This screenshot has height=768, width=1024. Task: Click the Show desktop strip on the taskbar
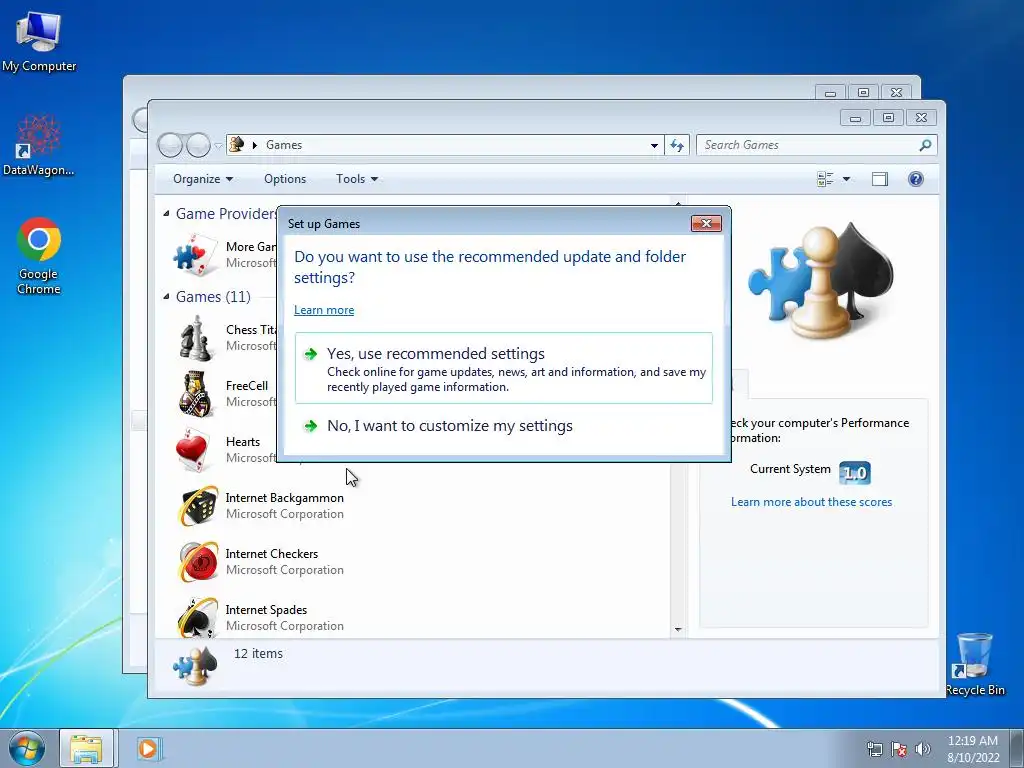coord(1016,748)
